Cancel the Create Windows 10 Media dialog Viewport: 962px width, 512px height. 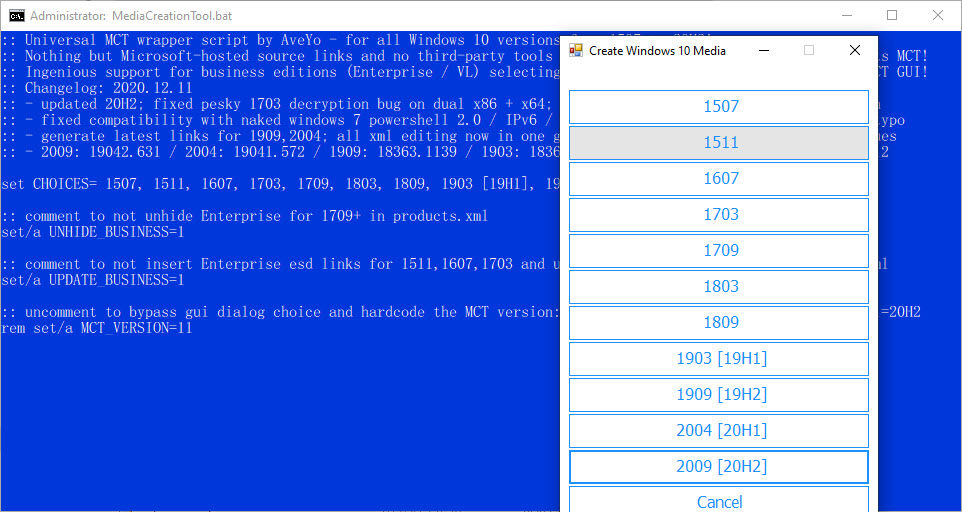coord(718,499)
